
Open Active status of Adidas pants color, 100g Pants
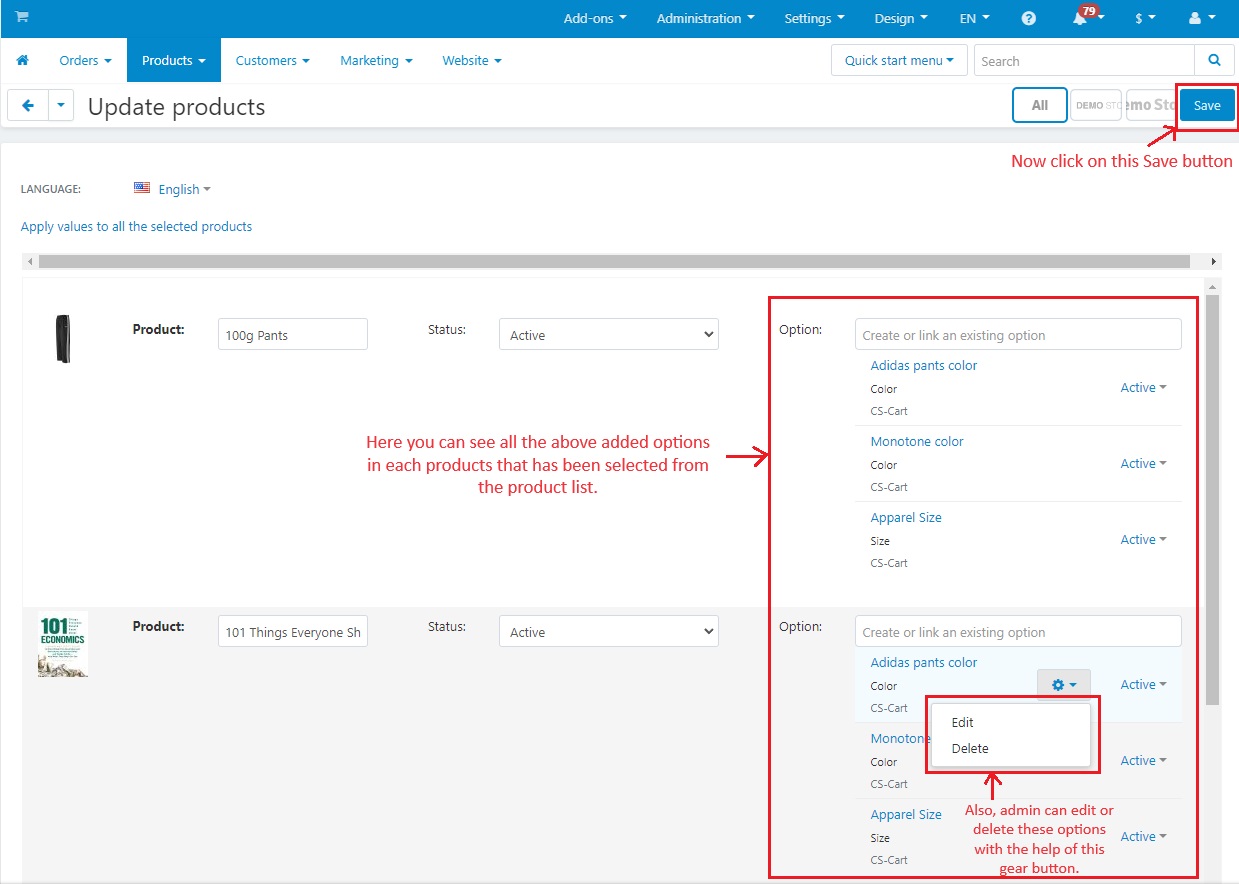click(x=1144, y=387)
